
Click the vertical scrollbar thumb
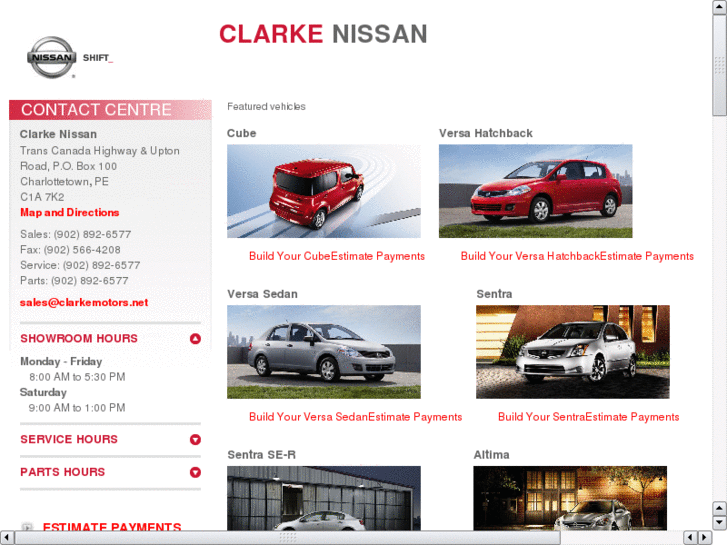pos(719,65)
